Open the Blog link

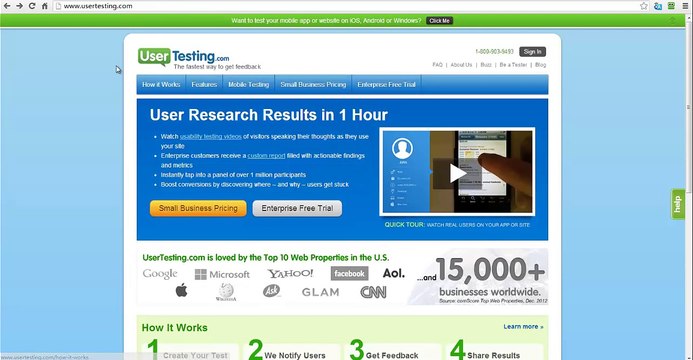[541, 64]
